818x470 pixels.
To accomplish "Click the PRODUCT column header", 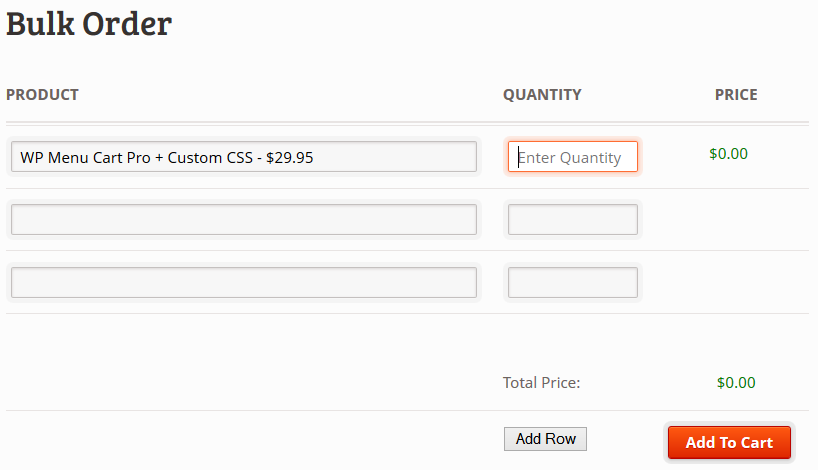I will click(x=42, y=95).
